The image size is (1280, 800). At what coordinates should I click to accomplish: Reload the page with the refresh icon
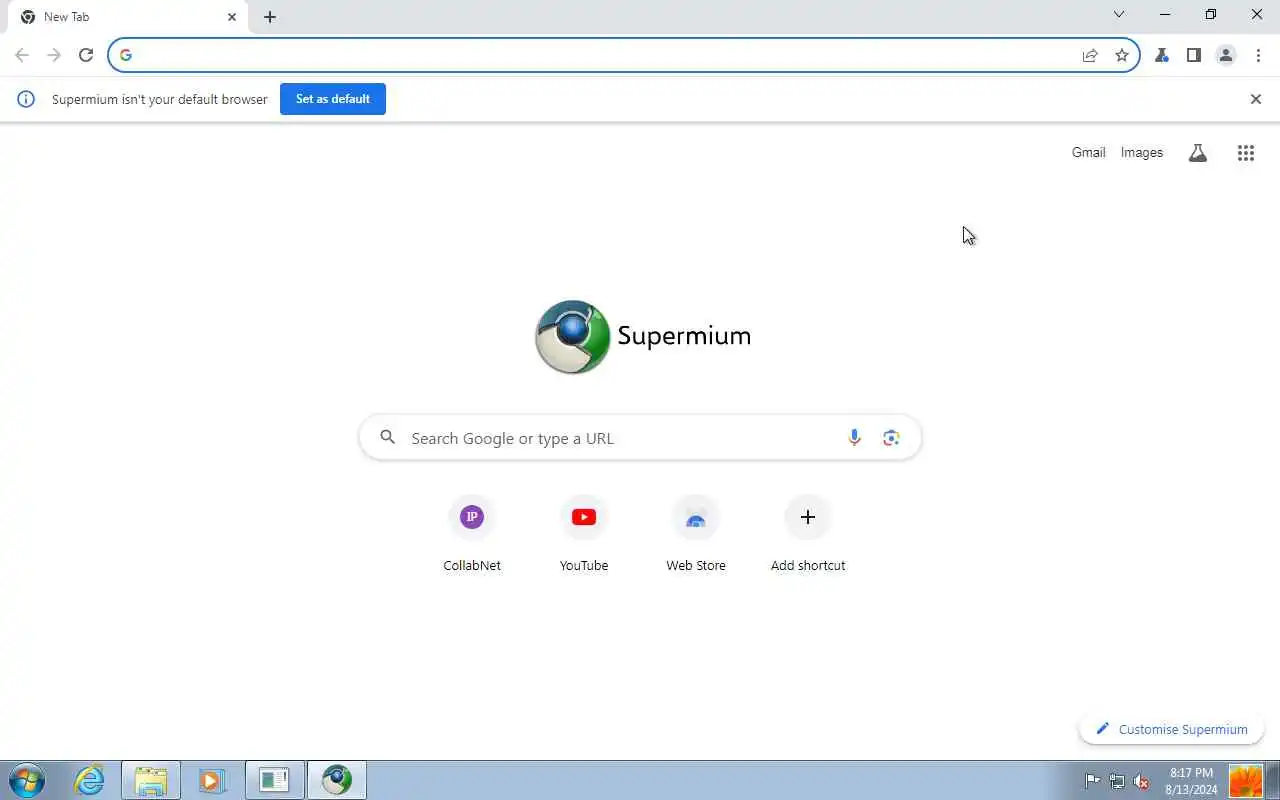pos(86,55)
